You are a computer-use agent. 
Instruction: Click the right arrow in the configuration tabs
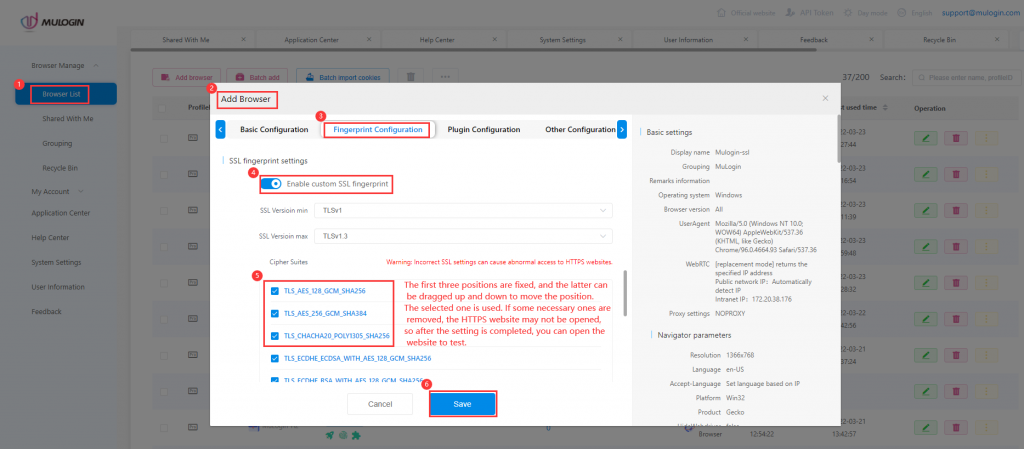622,129
